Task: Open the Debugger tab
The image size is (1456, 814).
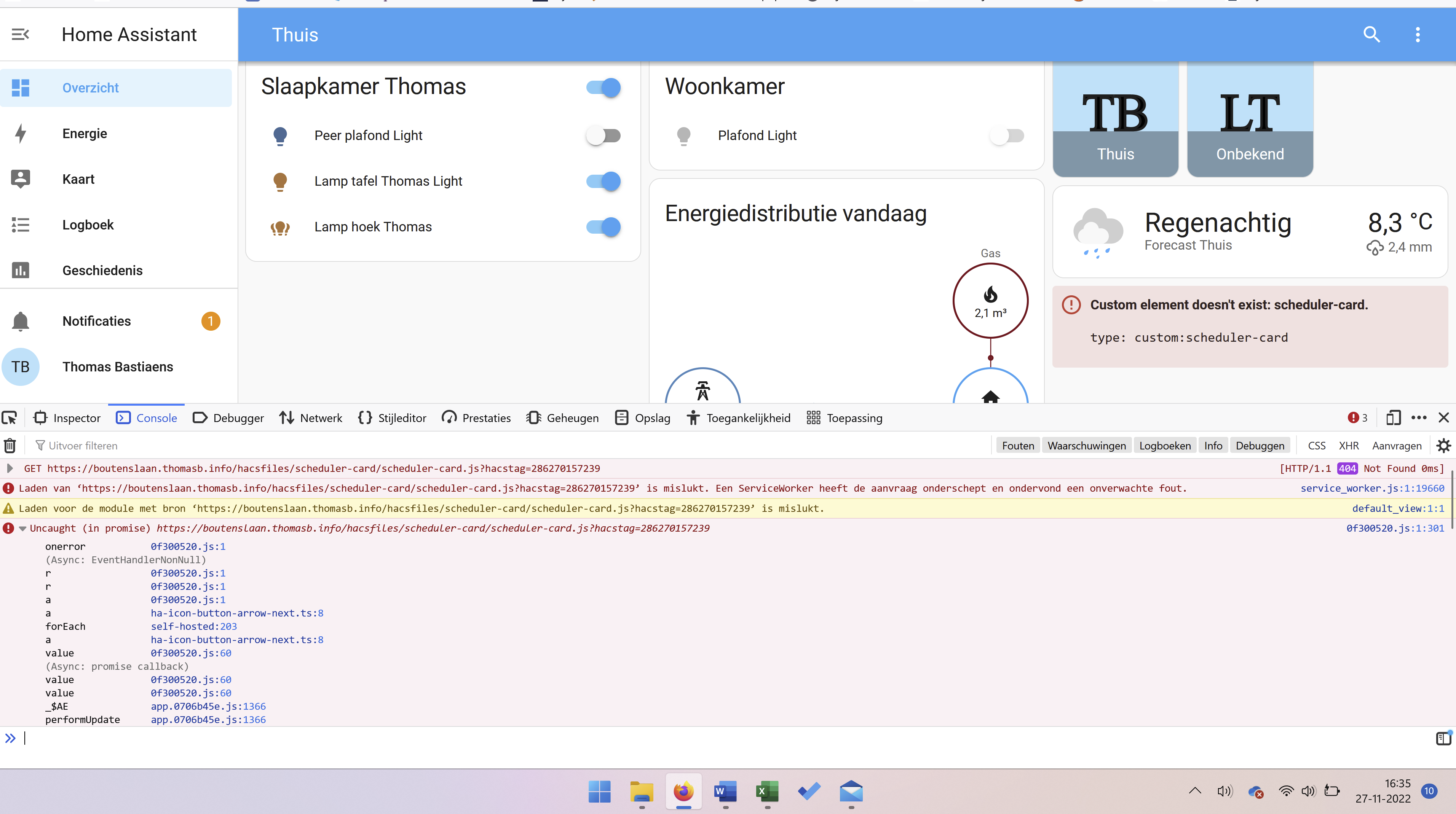Action: click(228, 417)
